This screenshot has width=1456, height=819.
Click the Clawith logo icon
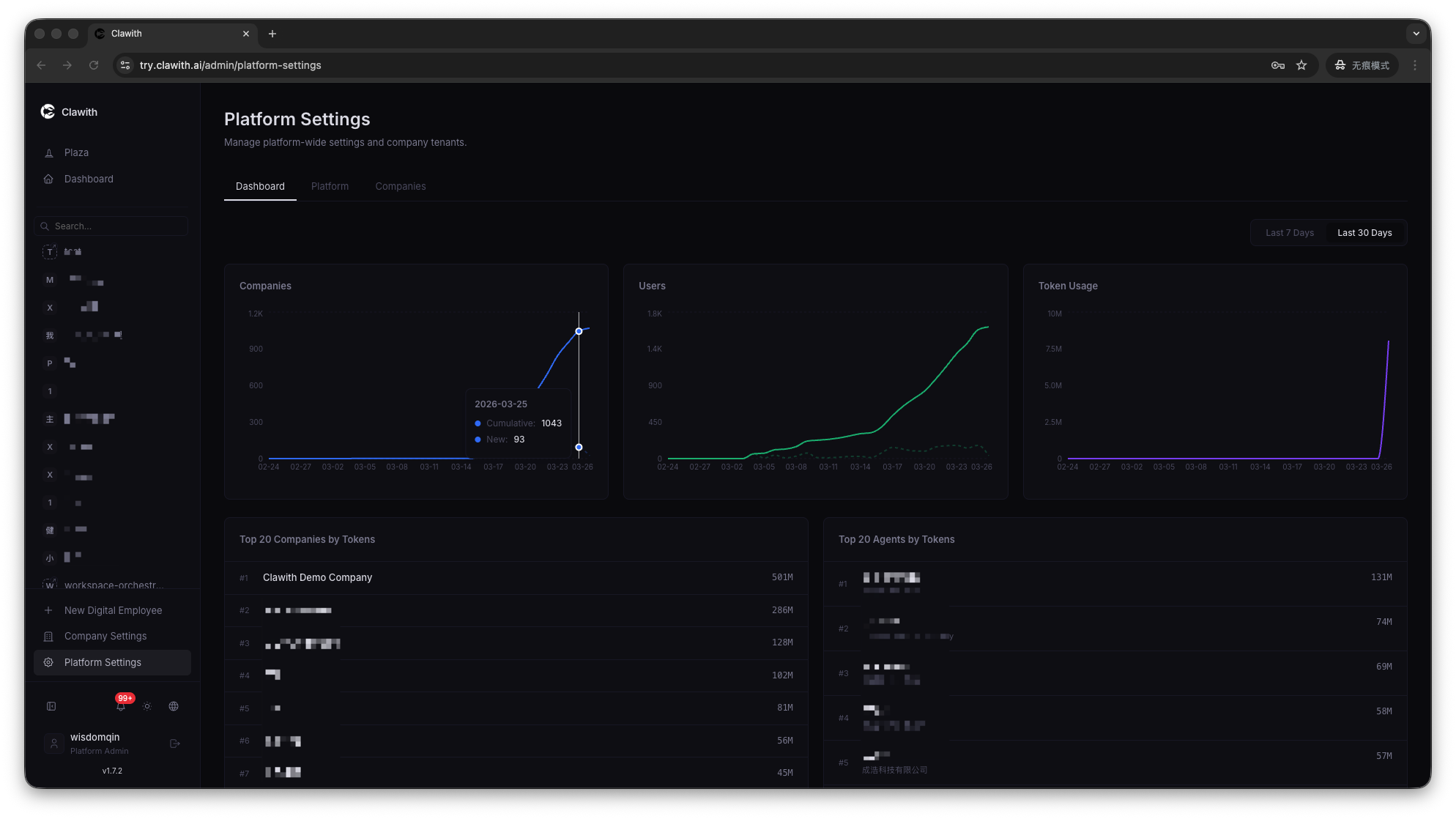48,111
